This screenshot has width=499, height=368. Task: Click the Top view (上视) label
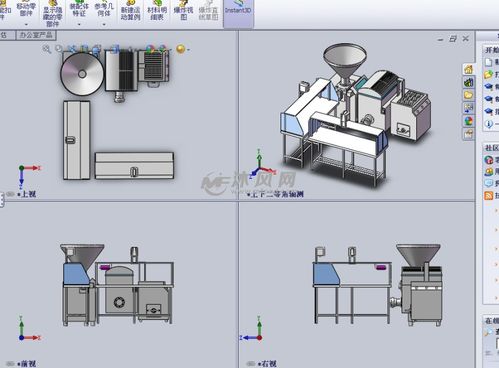(28, 194)
